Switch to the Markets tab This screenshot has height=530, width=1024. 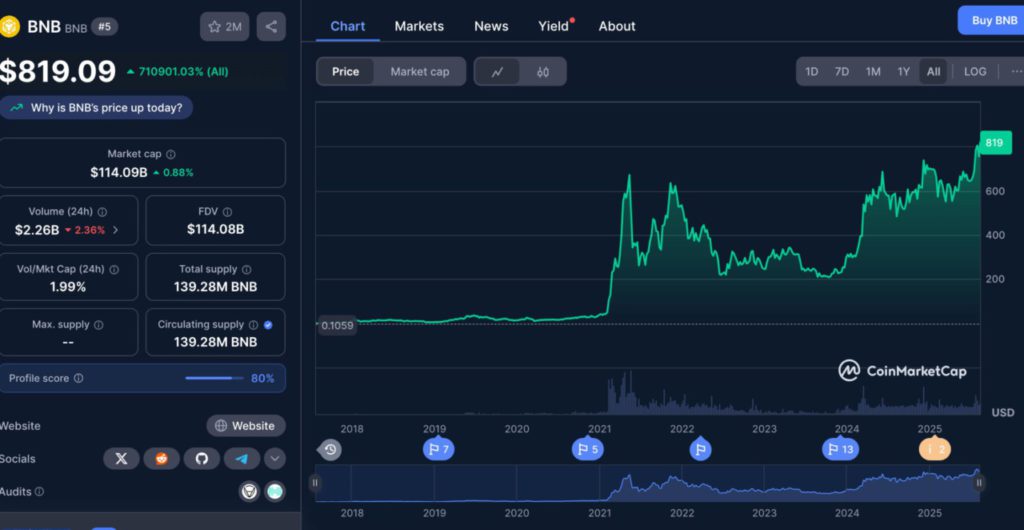click(419, 26)
